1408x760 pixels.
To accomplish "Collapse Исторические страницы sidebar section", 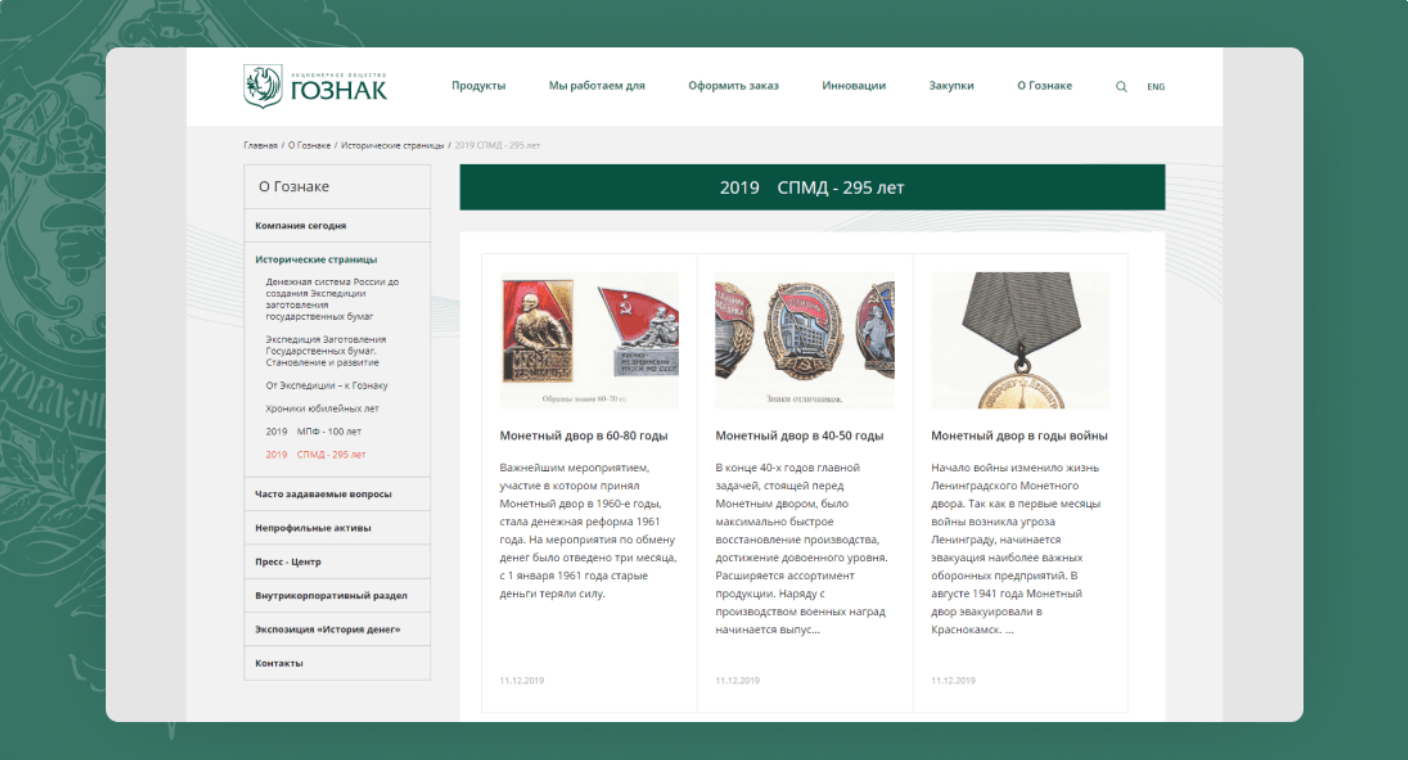I will coord(316,259).
